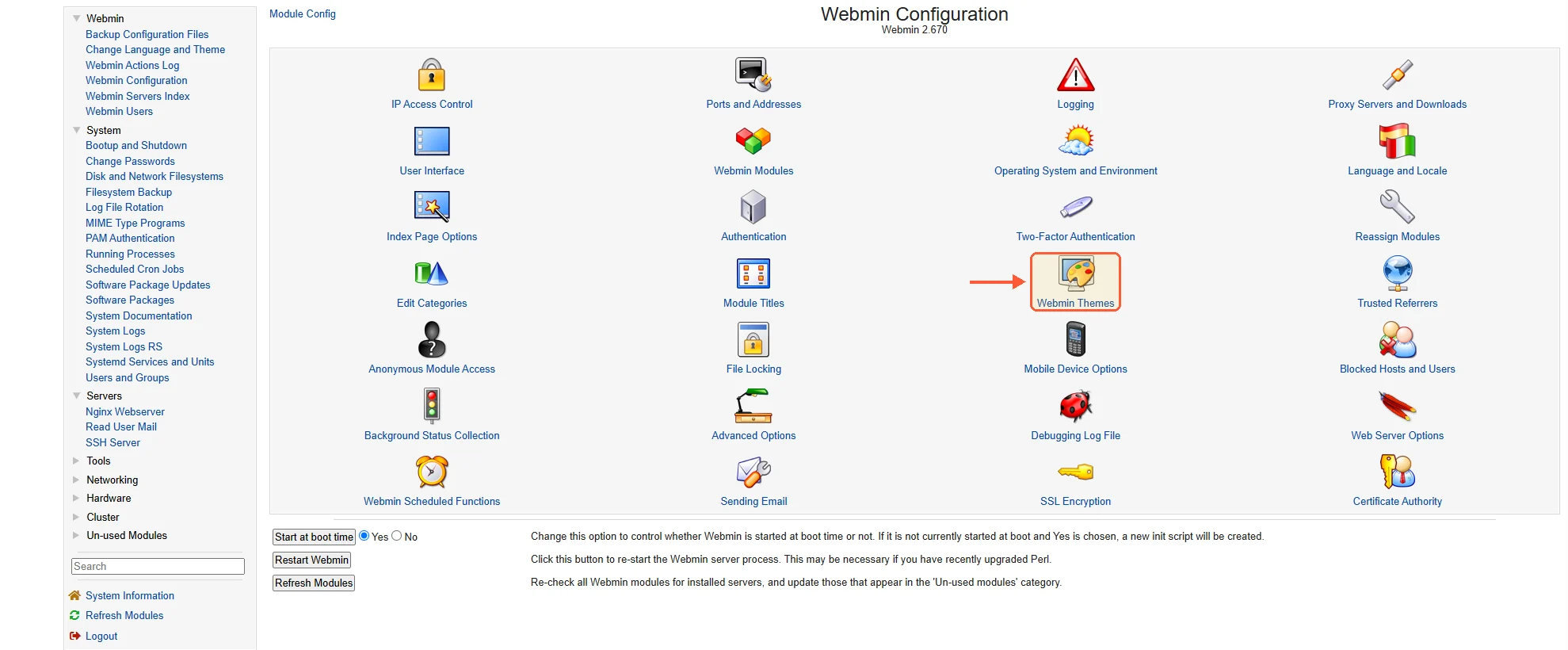Focus the sidebar Search field
The height and width of the screenshot is (650, 1568).
(158, 566)
